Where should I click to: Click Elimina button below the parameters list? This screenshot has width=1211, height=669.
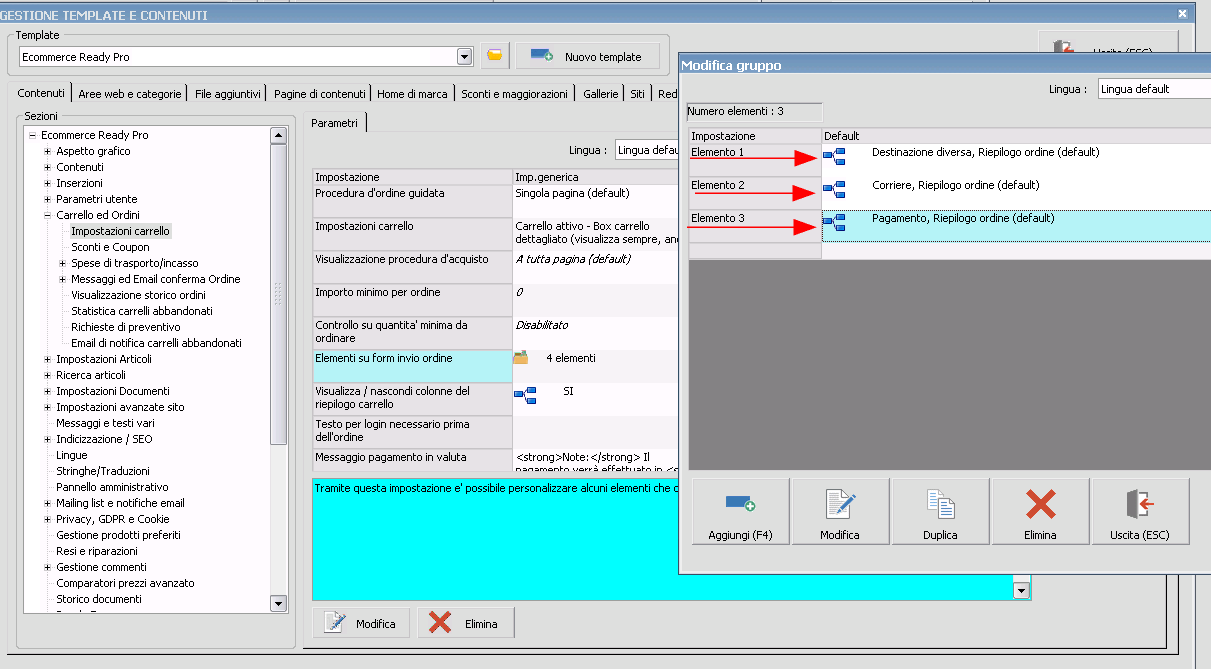click(x=466, y=623)
